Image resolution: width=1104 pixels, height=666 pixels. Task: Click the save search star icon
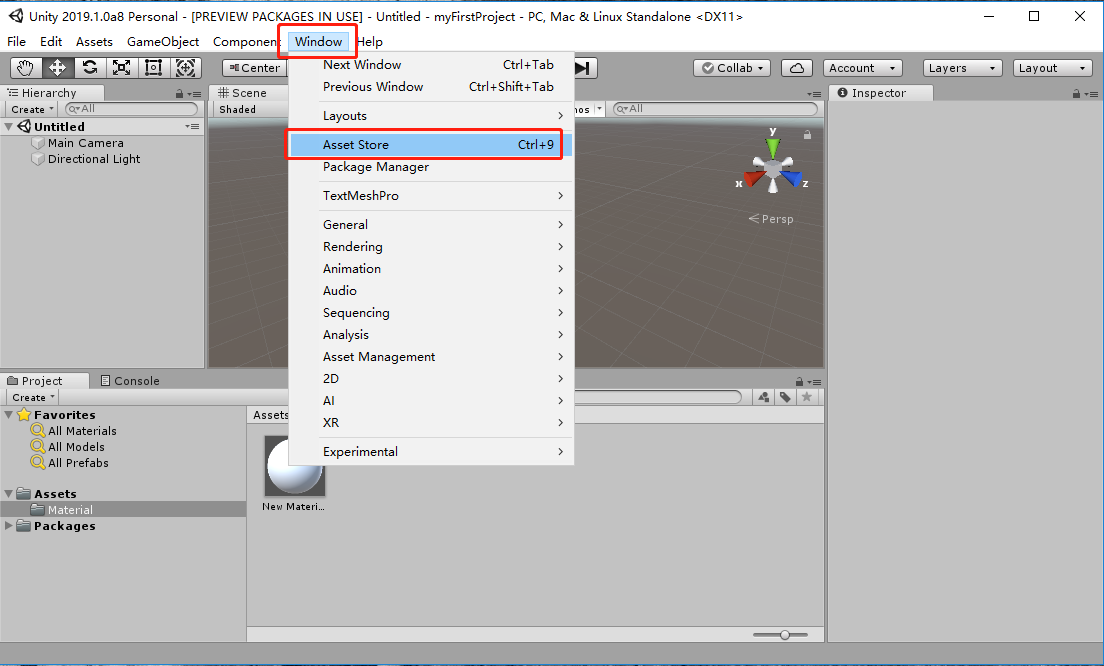tap(807, 397)
